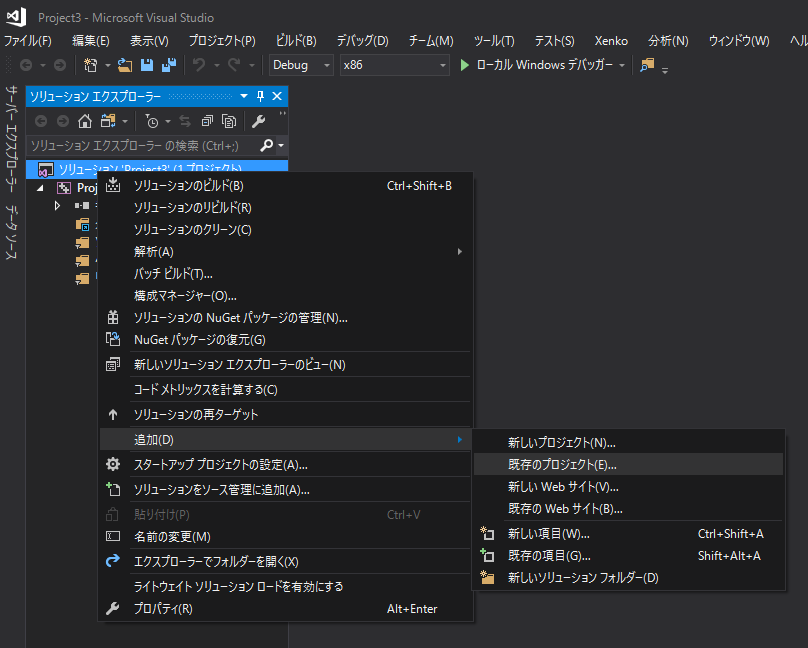
Task: Open the 編集(E) menu
Action: coord(91,41)
